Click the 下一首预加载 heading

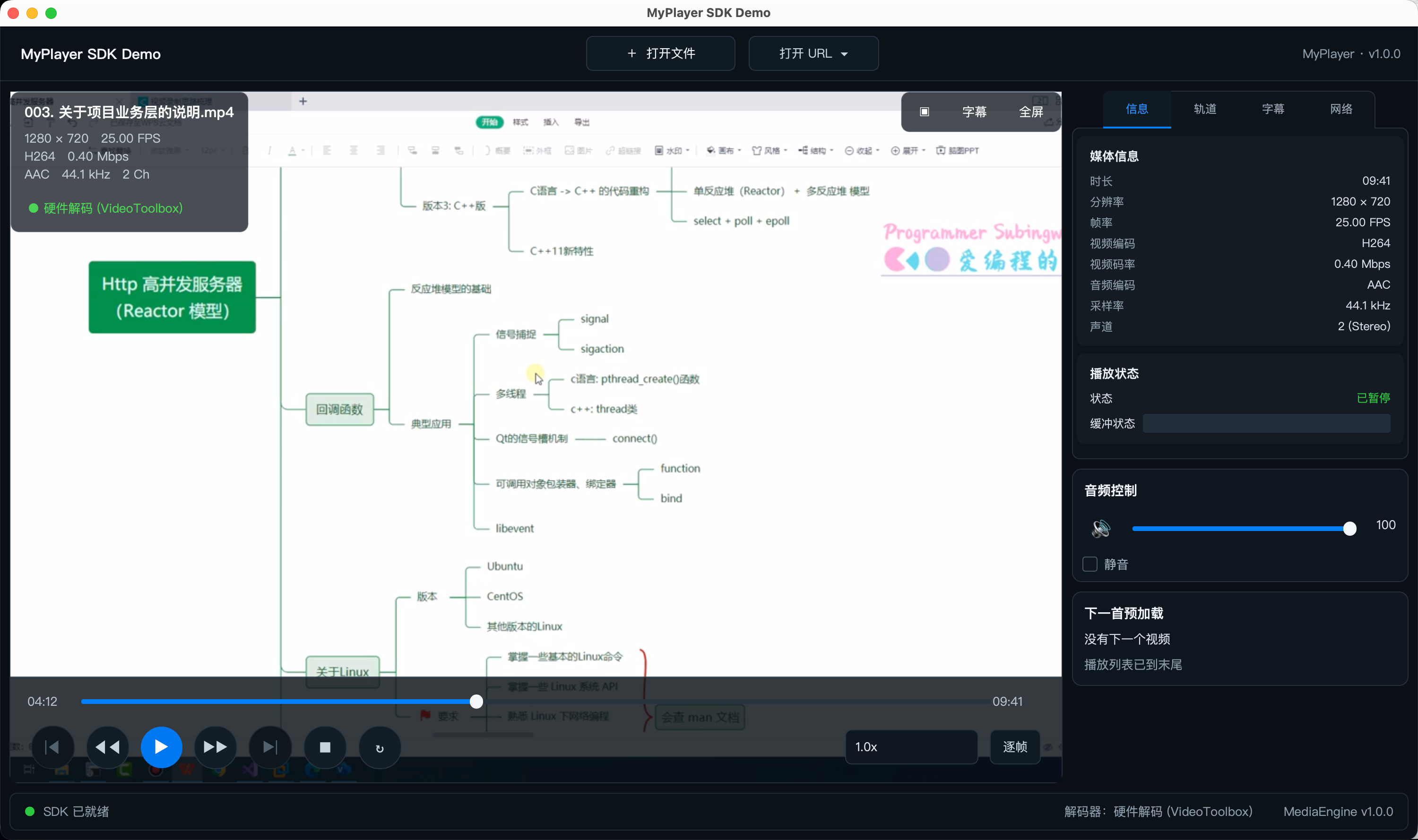tap(1124, 613)
